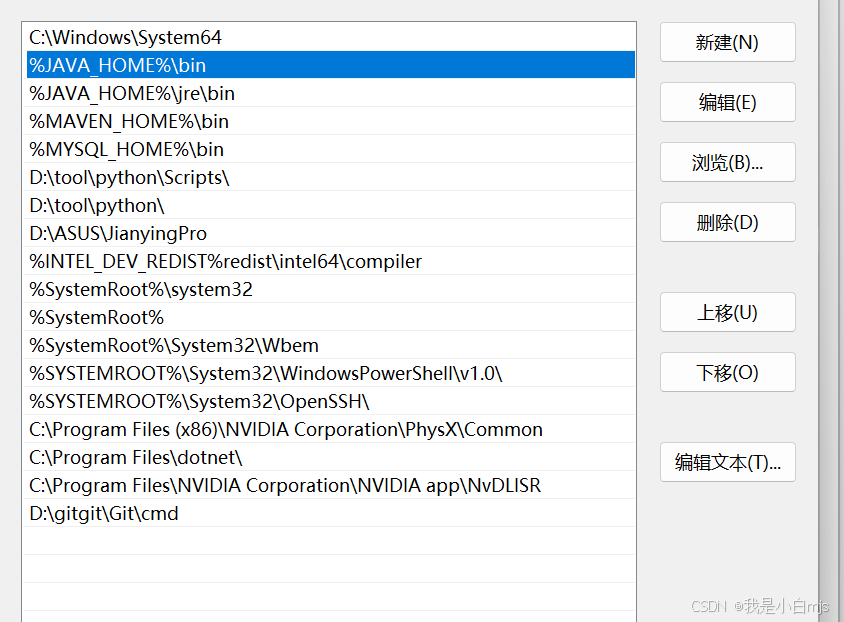Click the 编辑(E) button
Viewport: 844px width, 622px height.
point(727,102)
